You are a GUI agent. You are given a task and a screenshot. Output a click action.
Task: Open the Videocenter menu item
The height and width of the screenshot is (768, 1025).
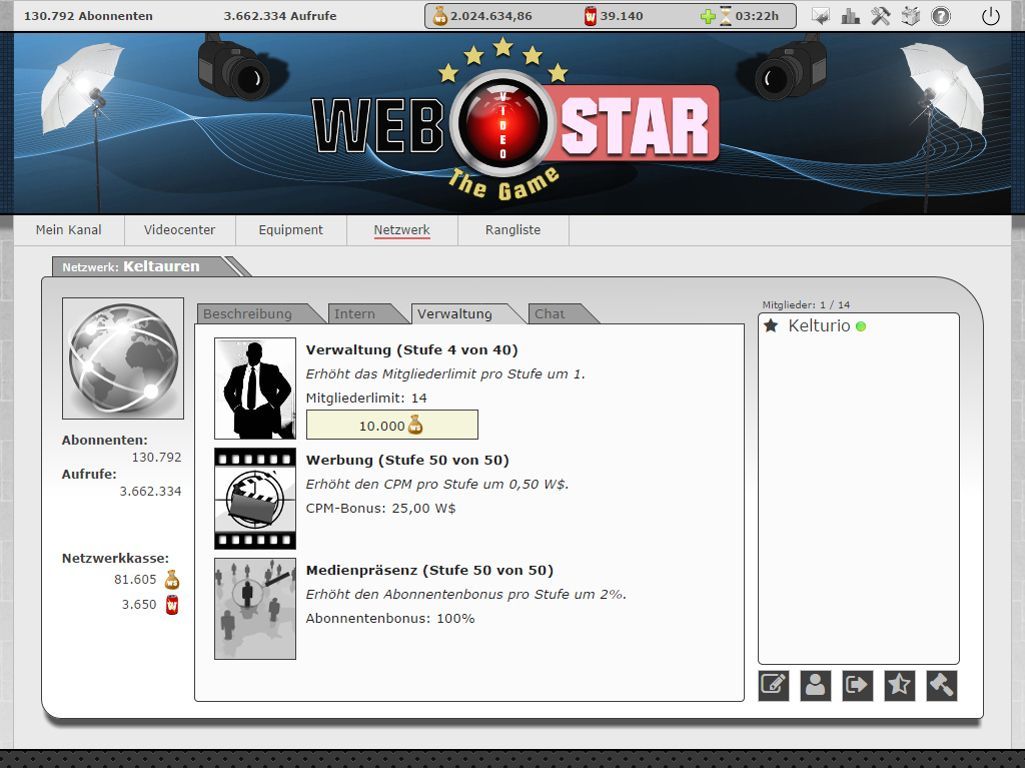coord(180,230)
